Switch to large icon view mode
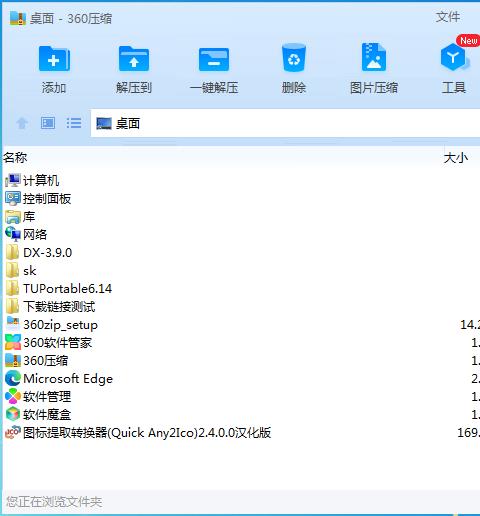Screen dimensions: 480x516 point(48,123)
